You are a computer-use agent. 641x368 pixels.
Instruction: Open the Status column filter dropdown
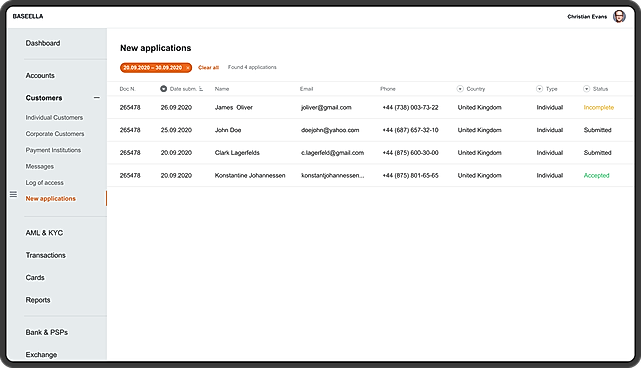(586, 89)
